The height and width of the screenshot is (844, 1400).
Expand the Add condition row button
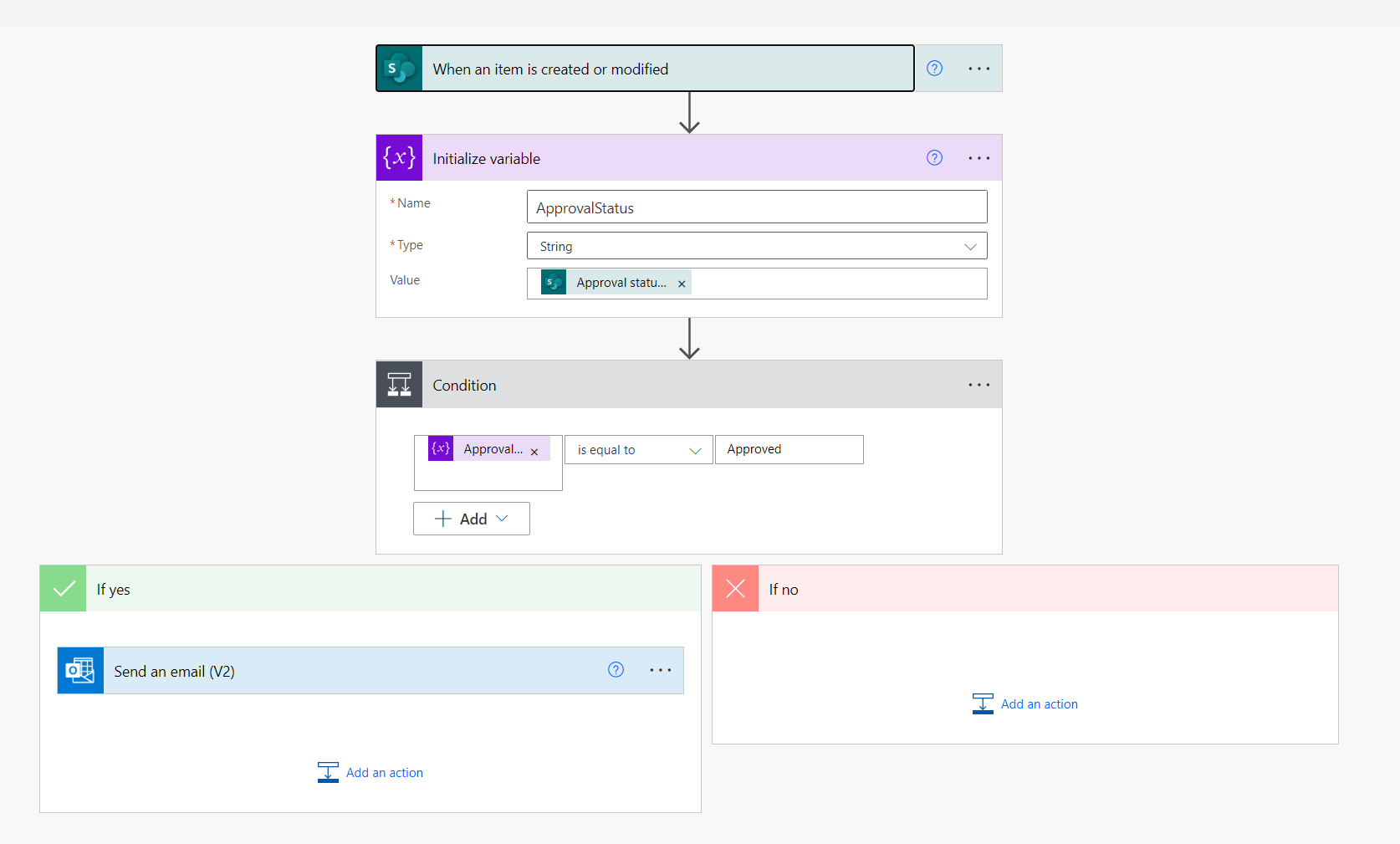point(472,519)
